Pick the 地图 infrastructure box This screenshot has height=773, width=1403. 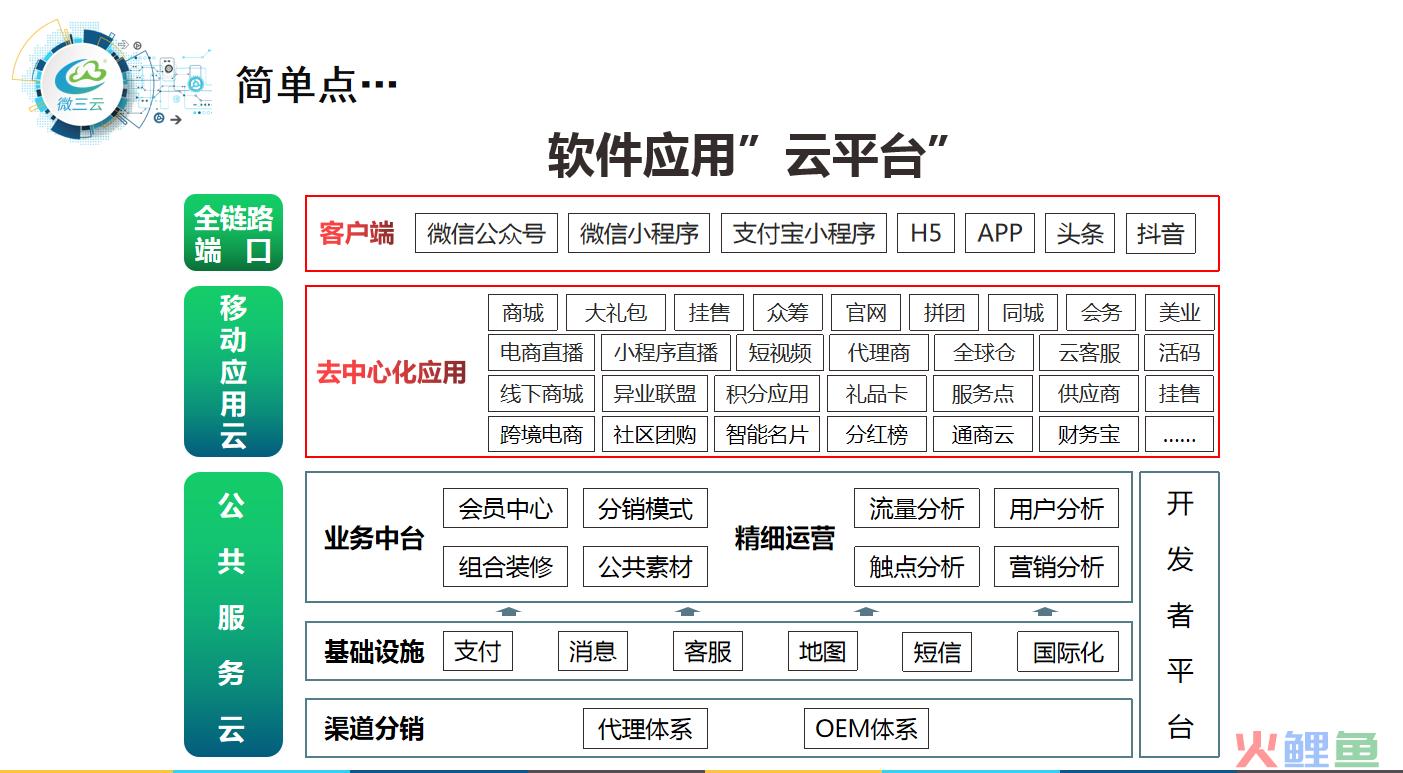click(x=823, y=651)
